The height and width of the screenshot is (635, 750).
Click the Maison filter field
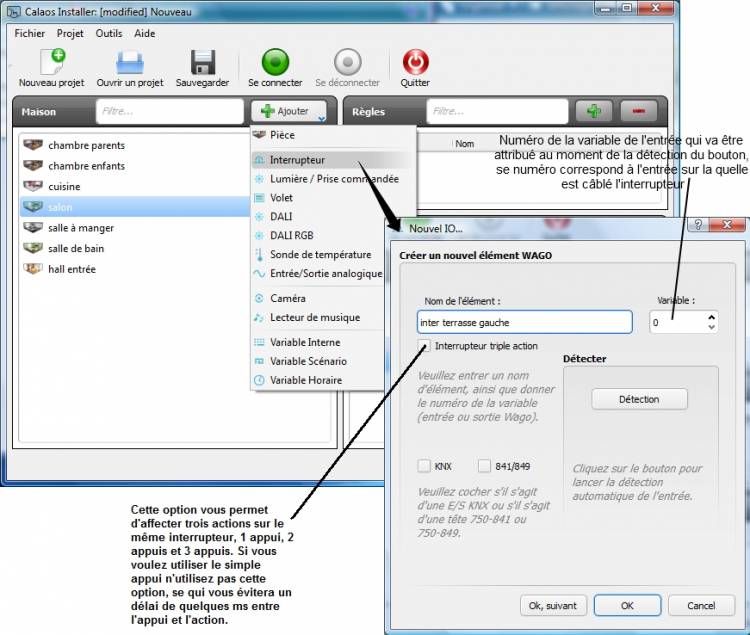[170, 111]
